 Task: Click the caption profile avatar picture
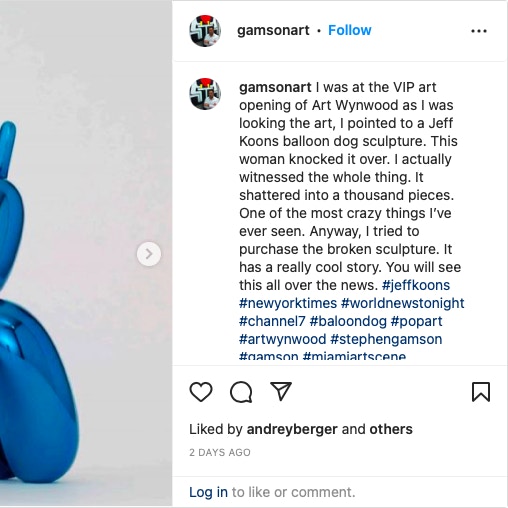tap(205, 94)
